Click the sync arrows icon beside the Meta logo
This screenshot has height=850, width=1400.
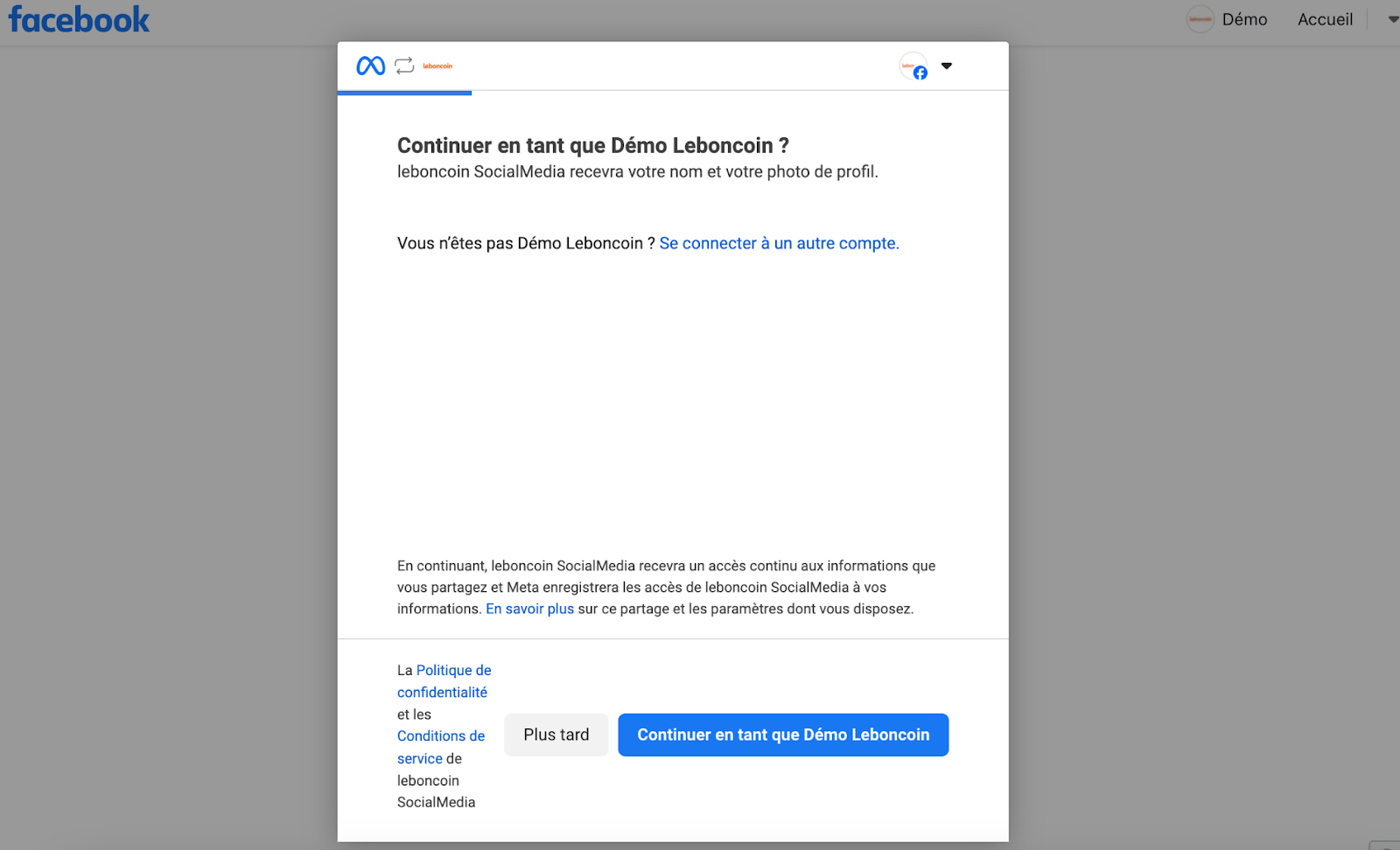pos(404,66)
